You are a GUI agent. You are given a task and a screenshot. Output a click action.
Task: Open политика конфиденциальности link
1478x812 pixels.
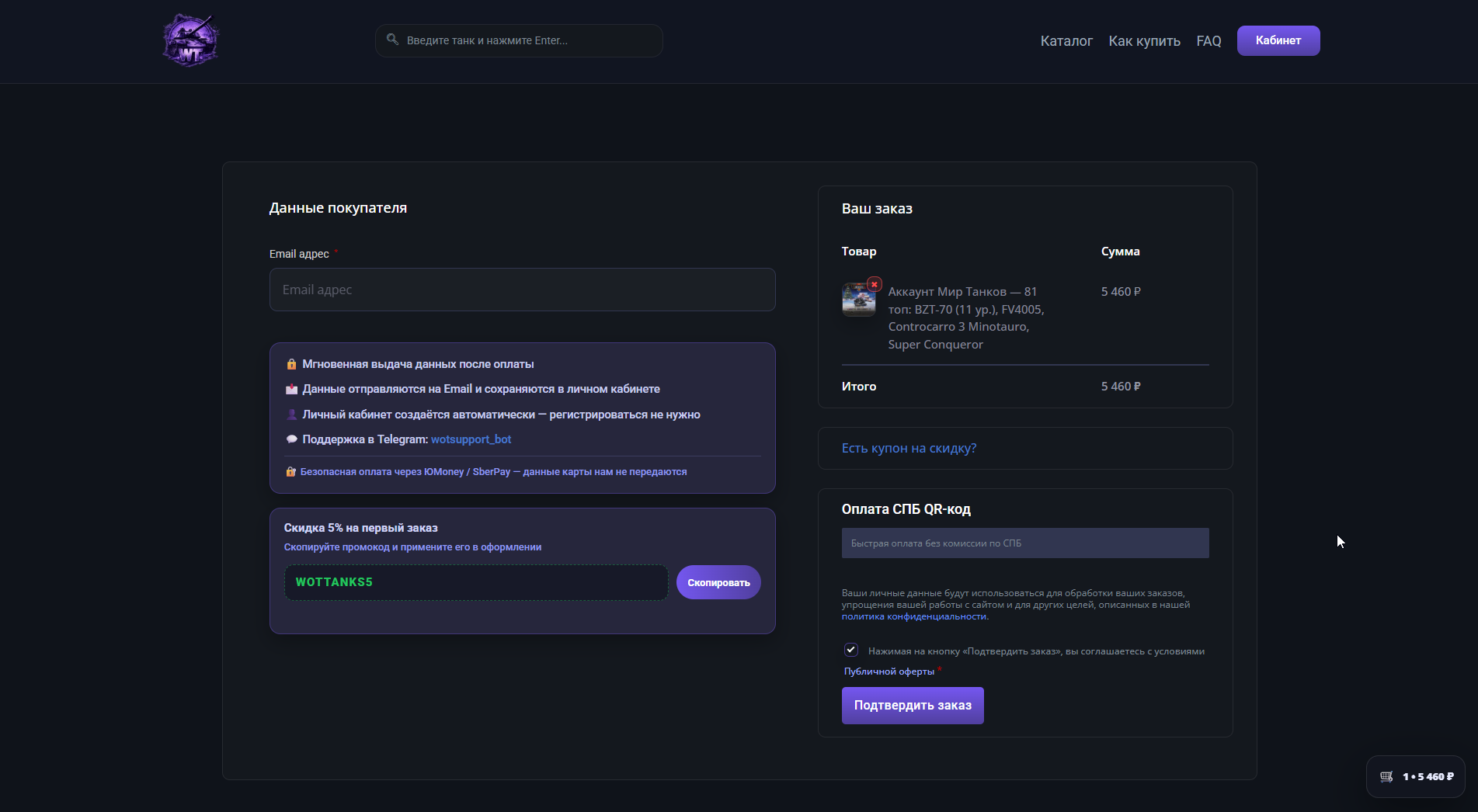914,616
